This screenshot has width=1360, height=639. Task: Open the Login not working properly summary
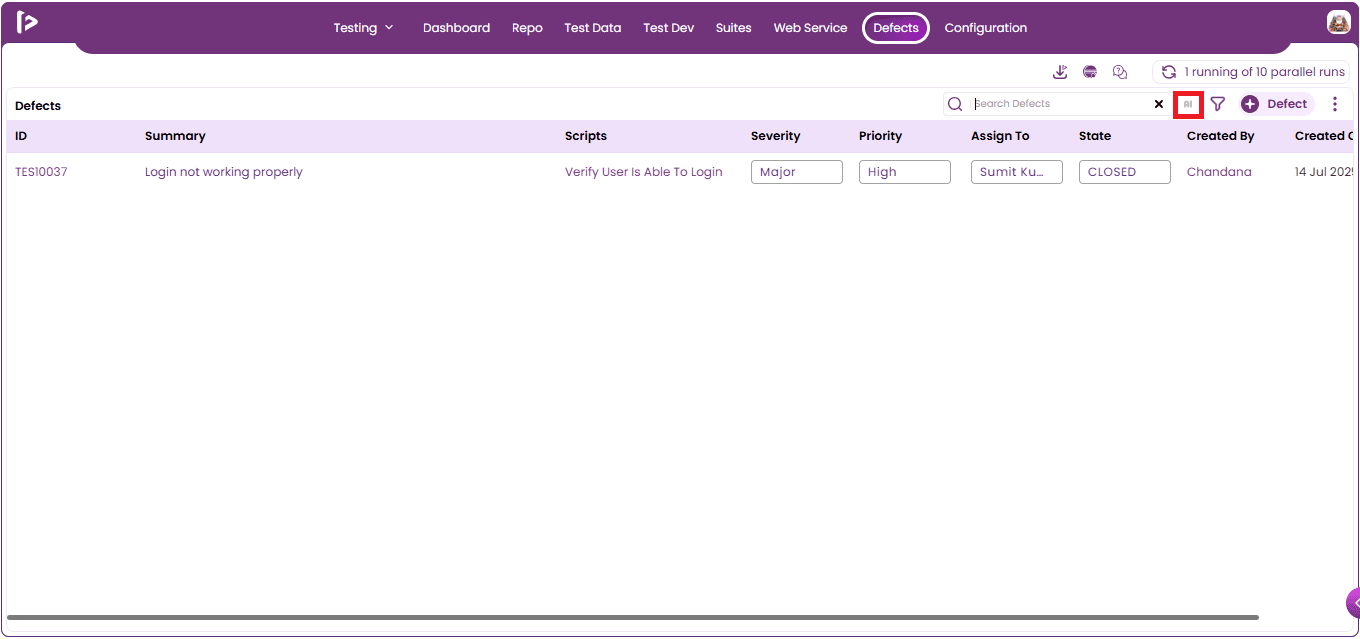click(x=224, y=172)
